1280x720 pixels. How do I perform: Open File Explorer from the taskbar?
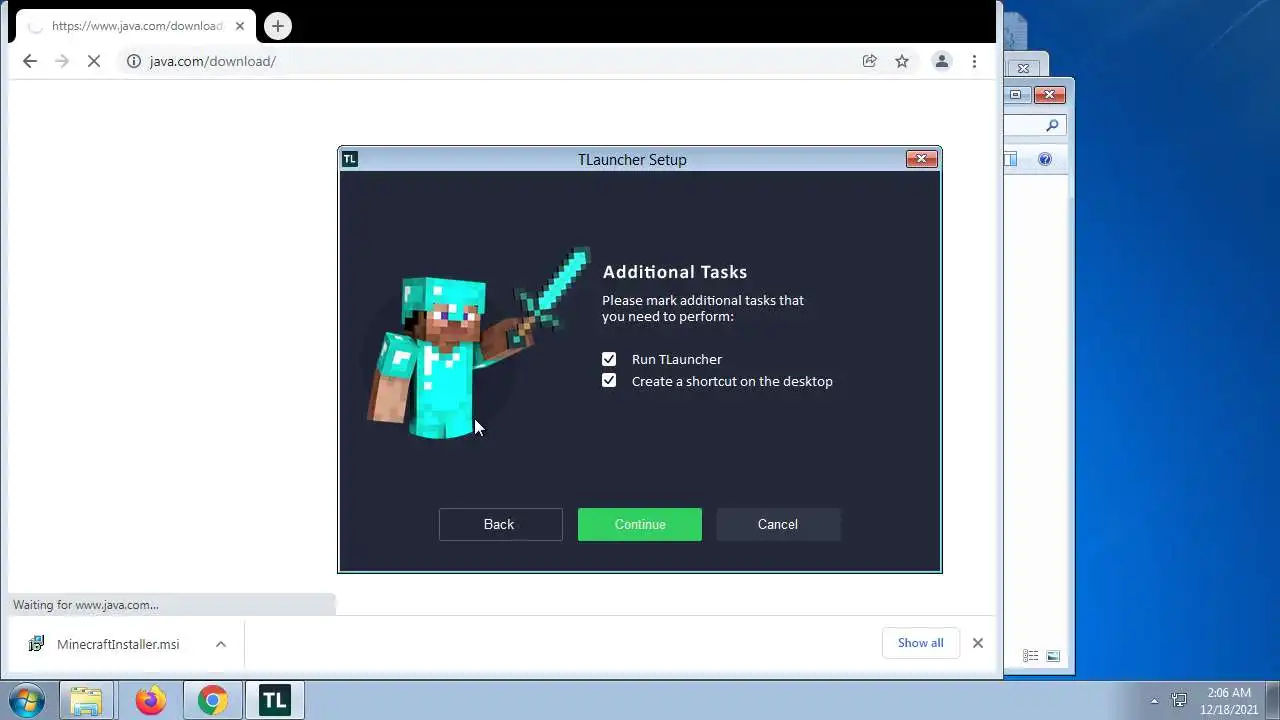point(86,700)
